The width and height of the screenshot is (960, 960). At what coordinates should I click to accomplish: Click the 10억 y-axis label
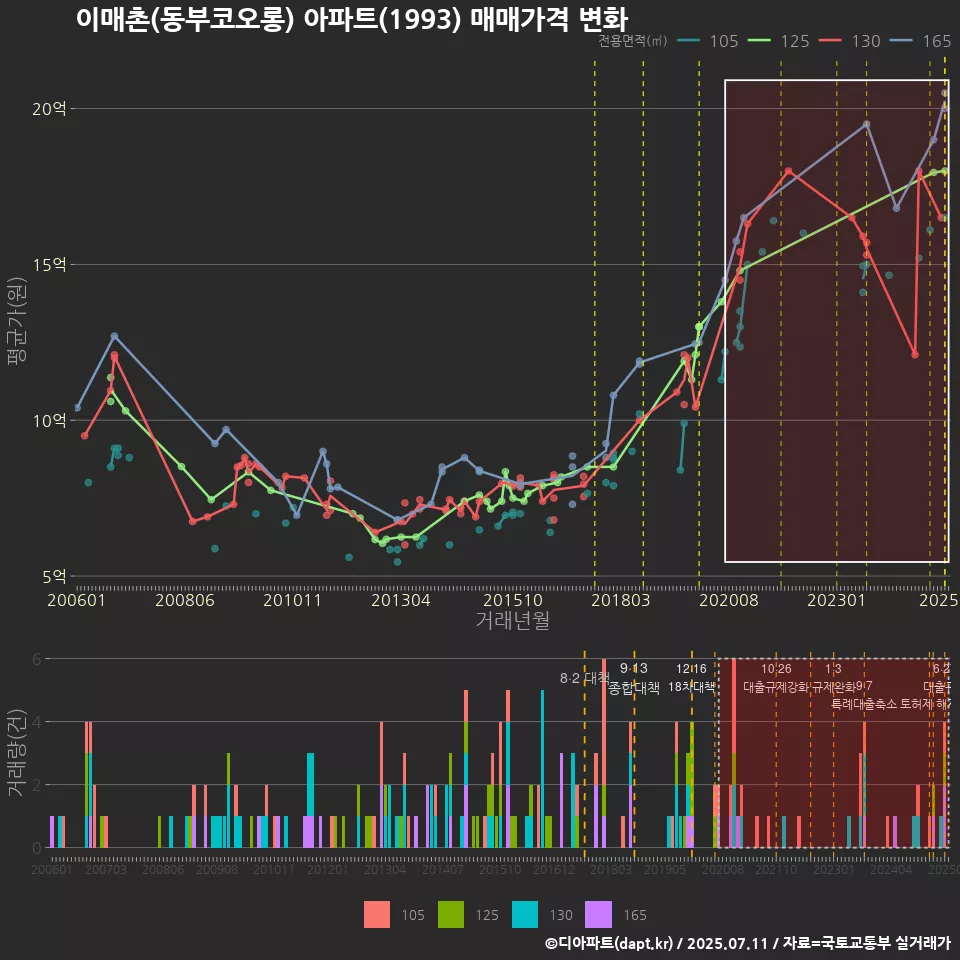[x=49, y=421]
